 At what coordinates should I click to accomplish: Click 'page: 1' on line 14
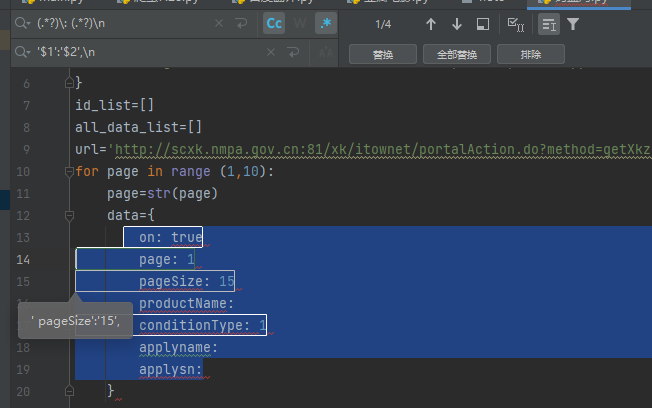(x=167, y=260)
